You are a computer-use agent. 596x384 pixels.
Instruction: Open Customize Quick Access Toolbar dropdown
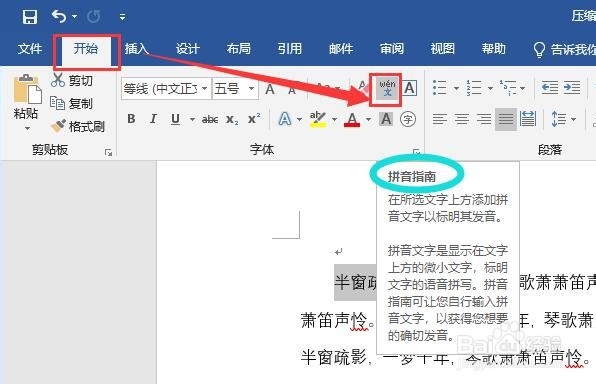click(x=122, y=17)
